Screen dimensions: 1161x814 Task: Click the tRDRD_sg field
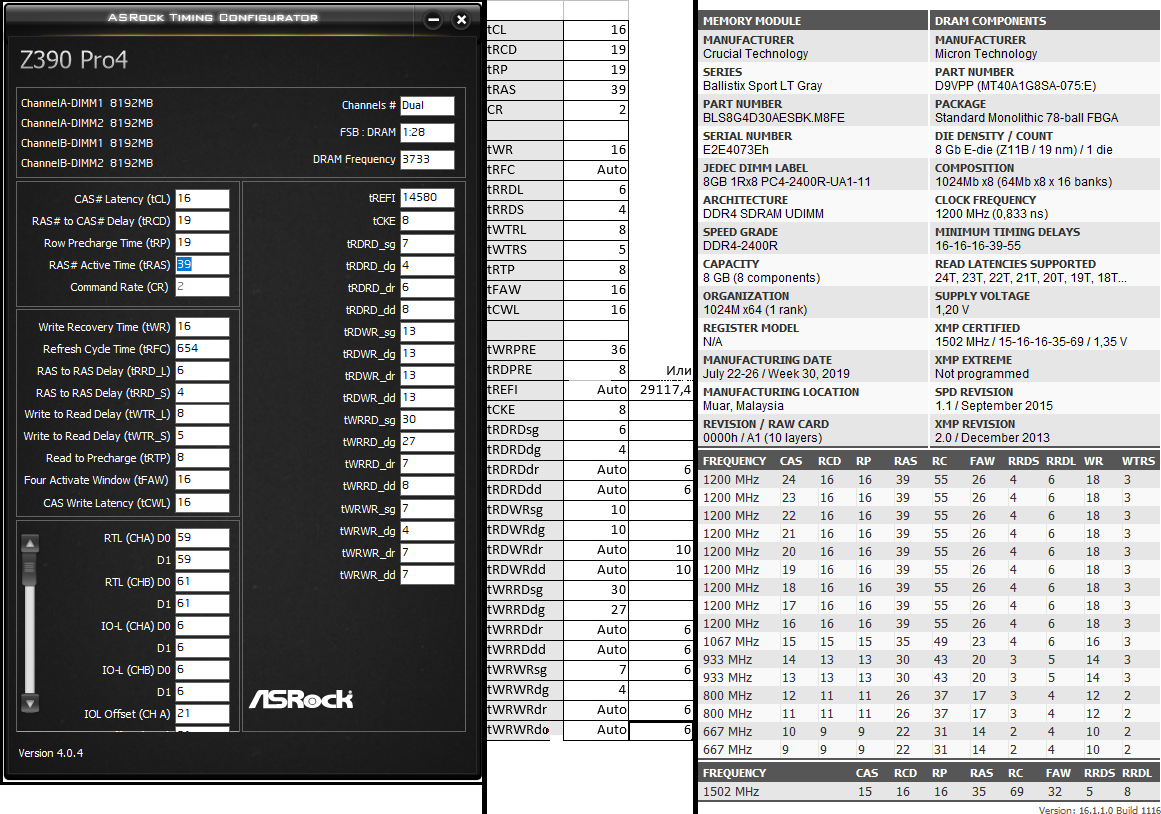[x=427, y=244]
